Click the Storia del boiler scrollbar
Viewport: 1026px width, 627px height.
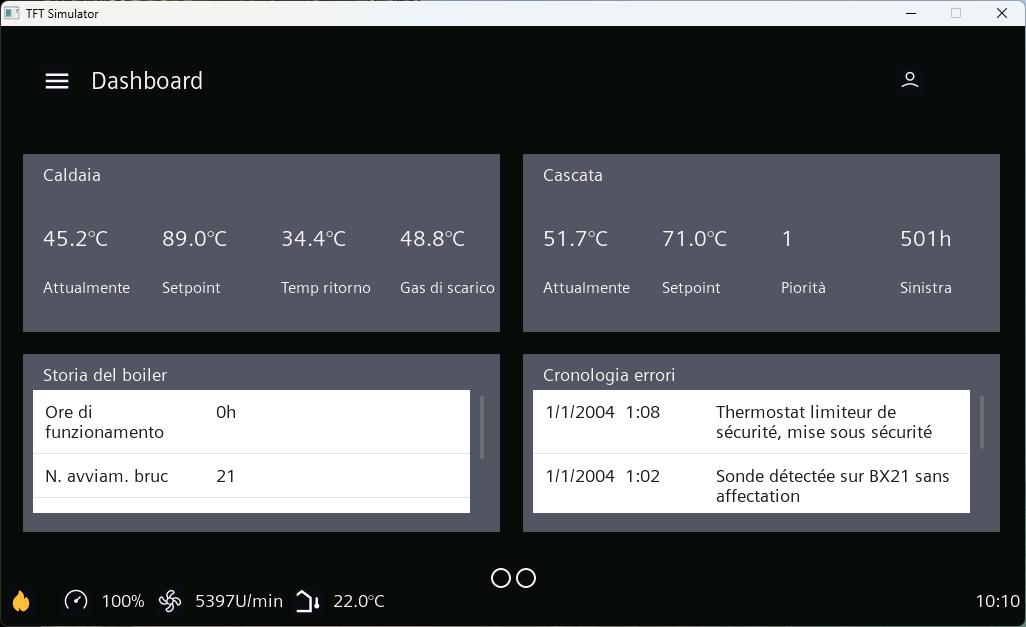(482, 427)
